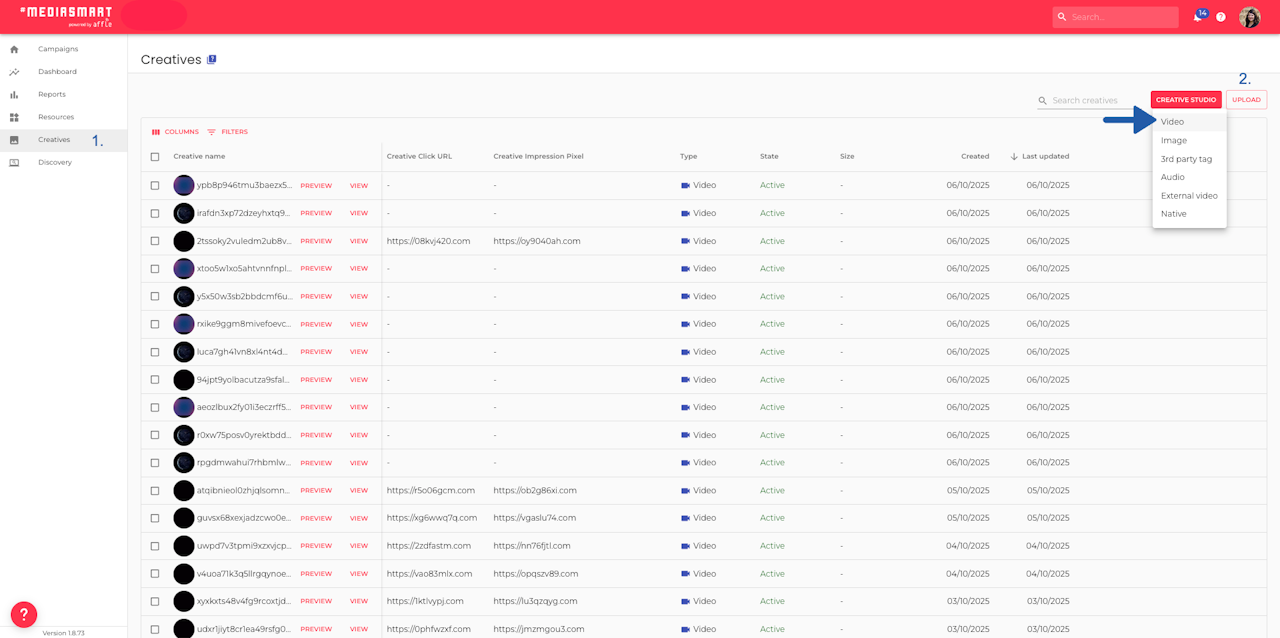Click the Reports bar chart icon

[x=14, y=95]
